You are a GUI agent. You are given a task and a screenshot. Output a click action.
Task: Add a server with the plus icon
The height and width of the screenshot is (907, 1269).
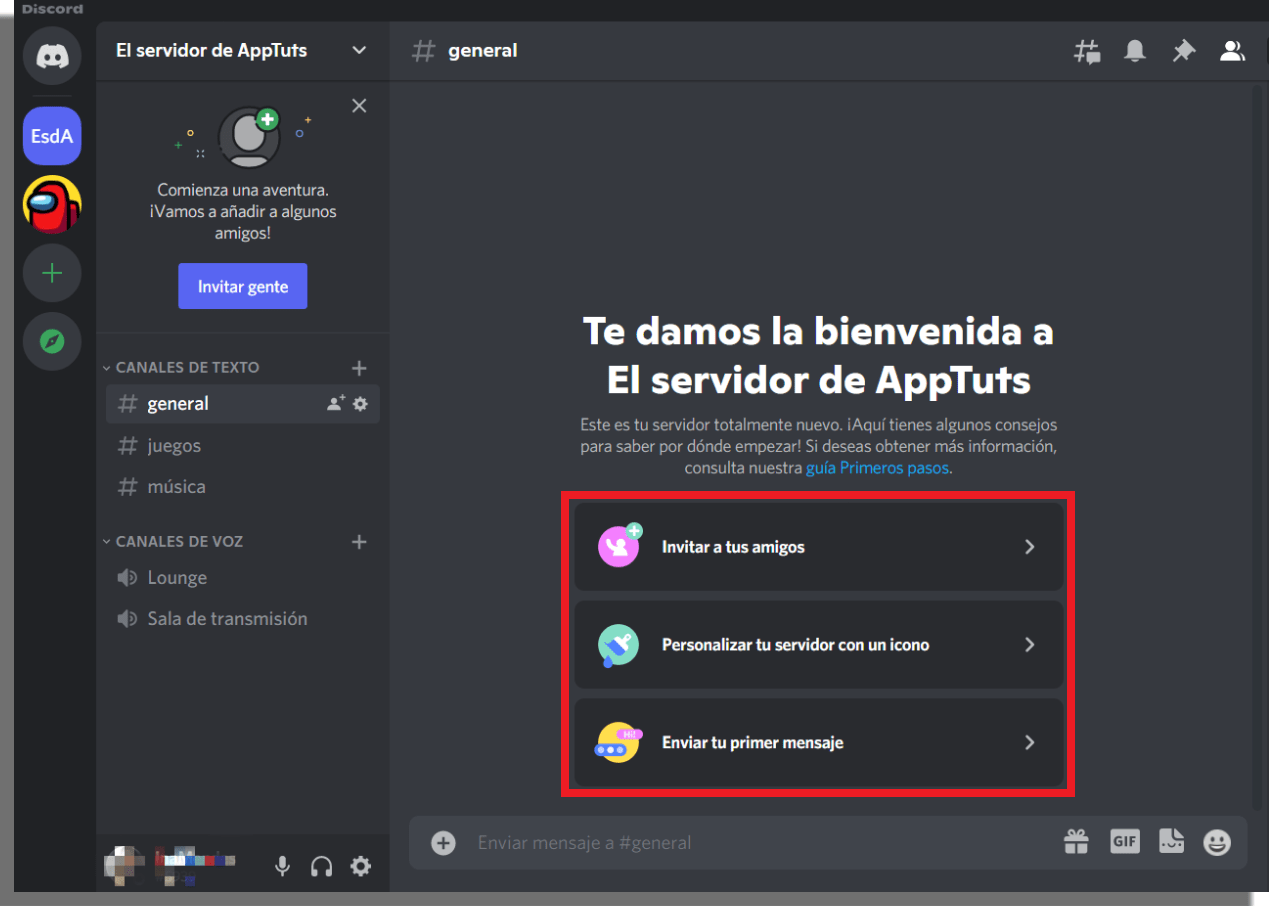tap(52, 273)
